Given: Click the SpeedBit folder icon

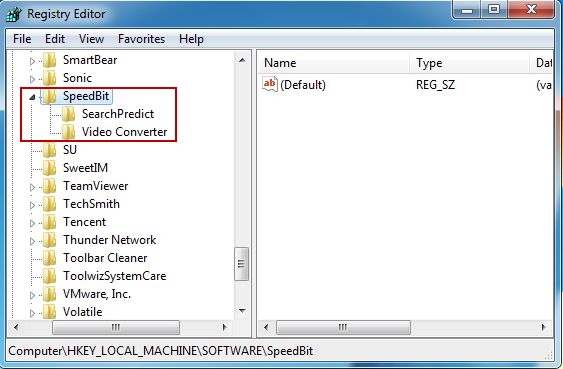Looking at the screenshot, I should (49, 96).
